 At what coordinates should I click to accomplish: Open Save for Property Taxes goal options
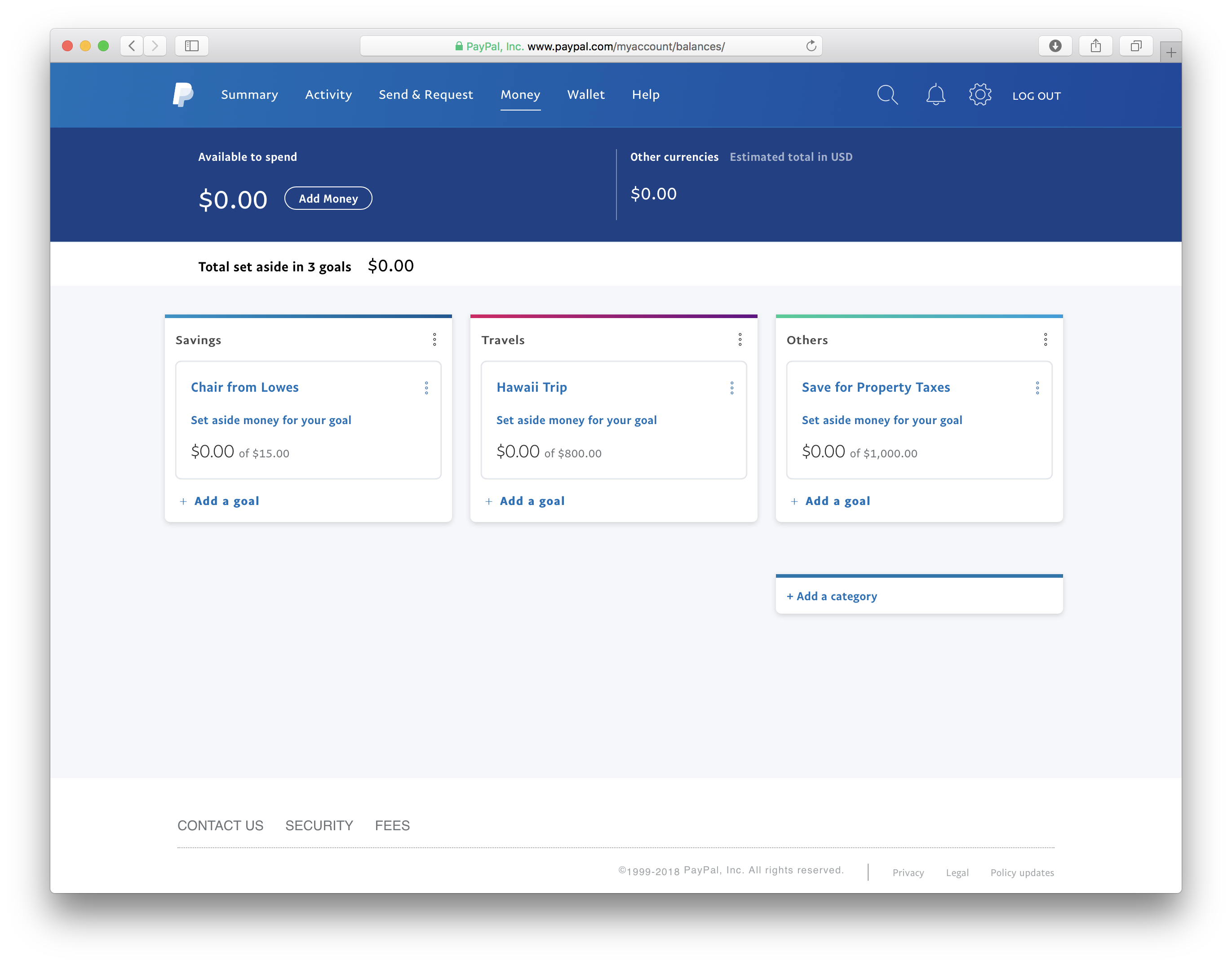click(x=1037, y=388)
